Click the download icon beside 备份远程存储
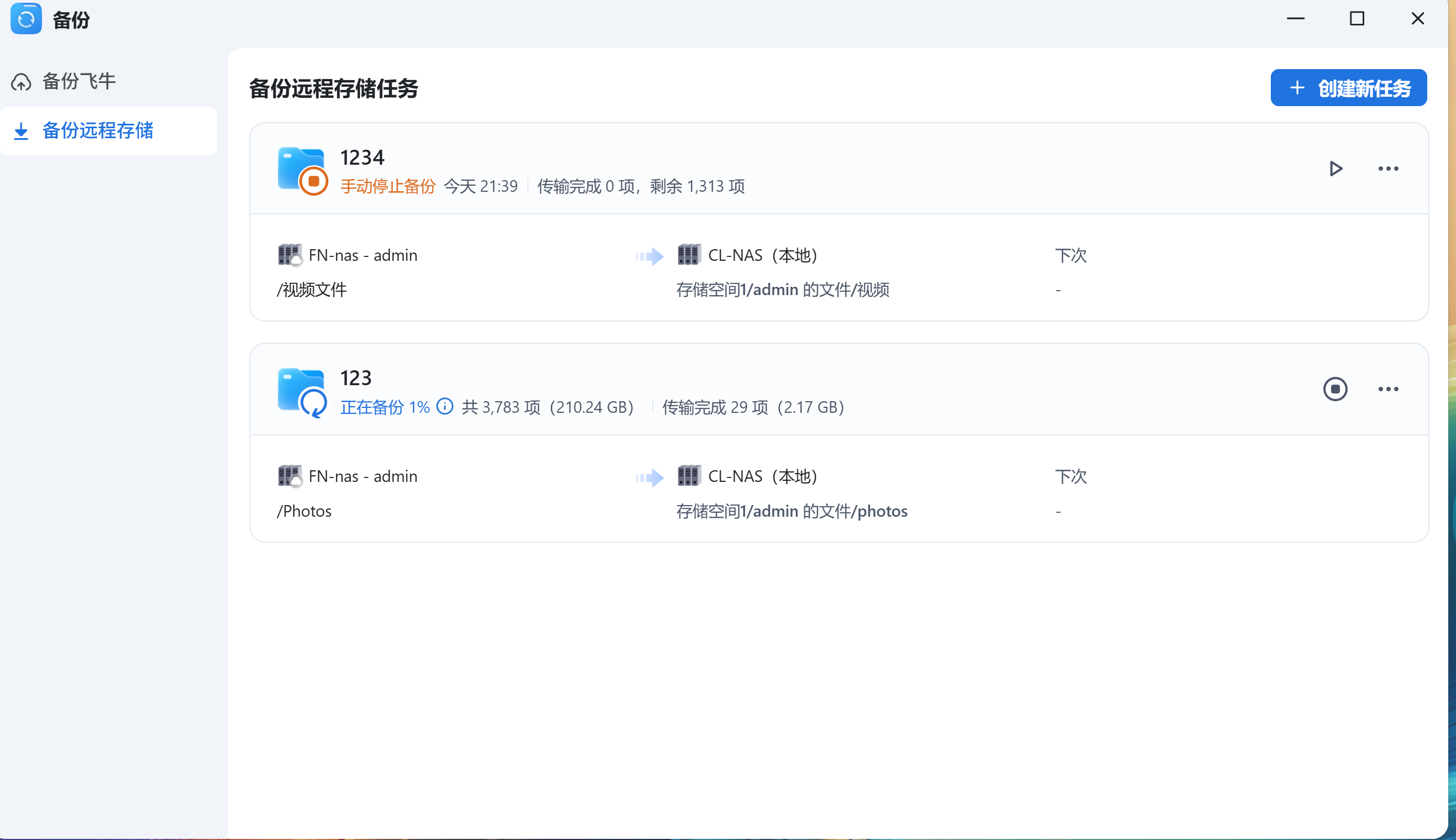This screenshot has height=840, width=1456. point(22,131)
